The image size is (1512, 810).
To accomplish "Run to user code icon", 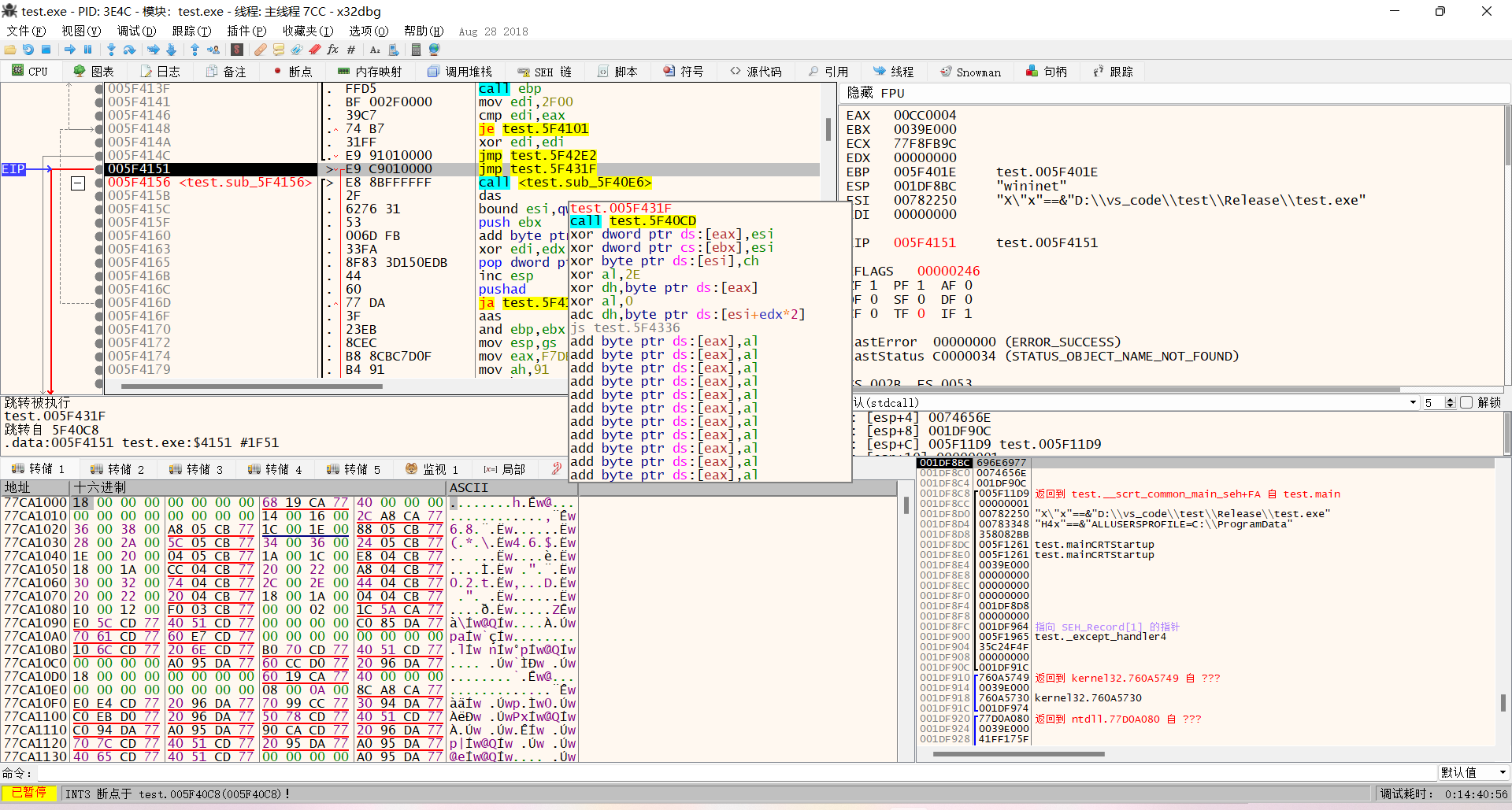I will click(213, 50).
